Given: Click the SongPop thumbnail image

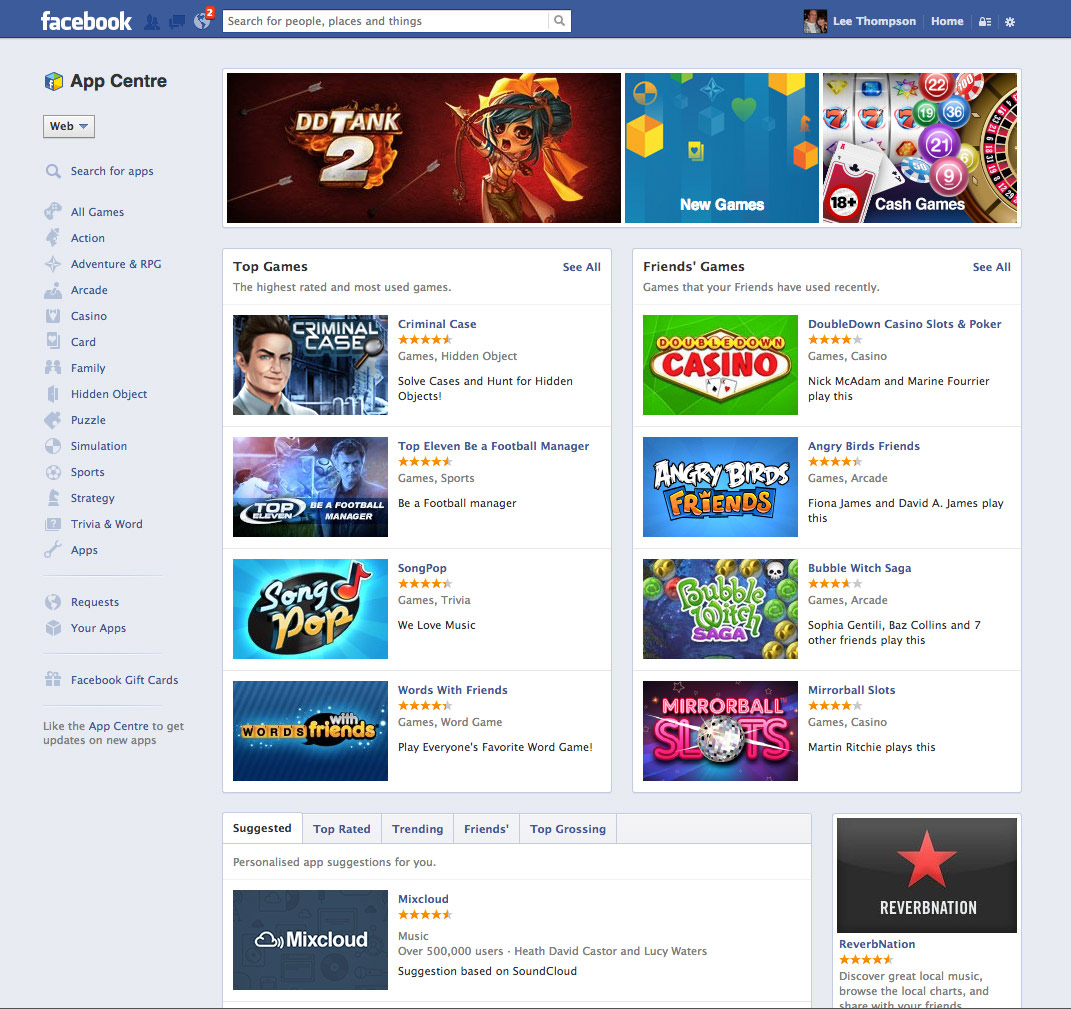Looking at the screenshot, I should coord(310,609).
